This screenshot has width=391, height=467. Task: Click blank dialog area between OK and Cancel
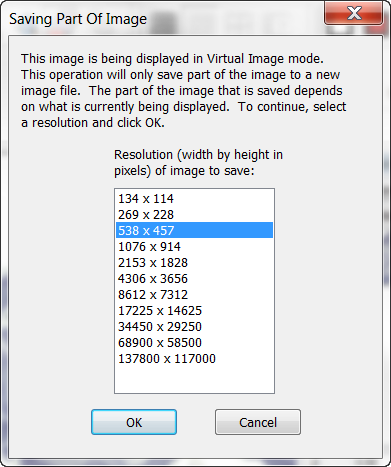click(x=196, y=422)
